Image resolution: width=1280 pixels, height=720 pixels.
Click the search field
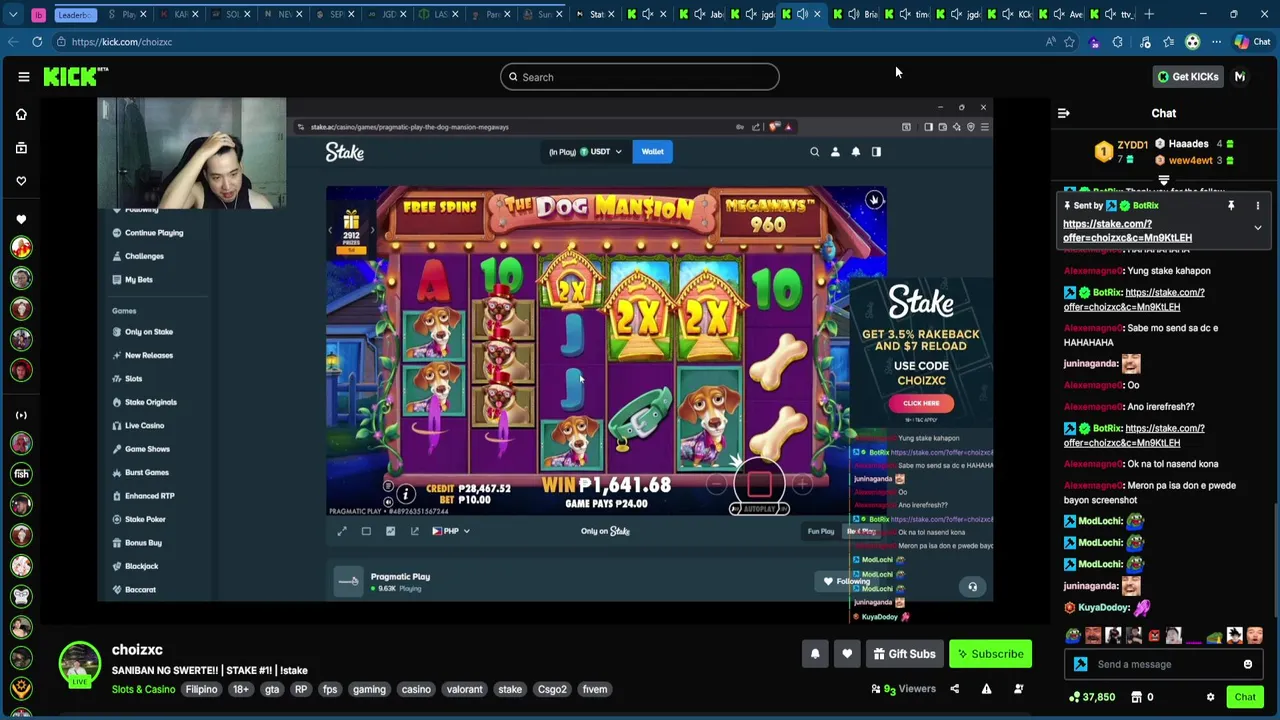click(640, 77)
